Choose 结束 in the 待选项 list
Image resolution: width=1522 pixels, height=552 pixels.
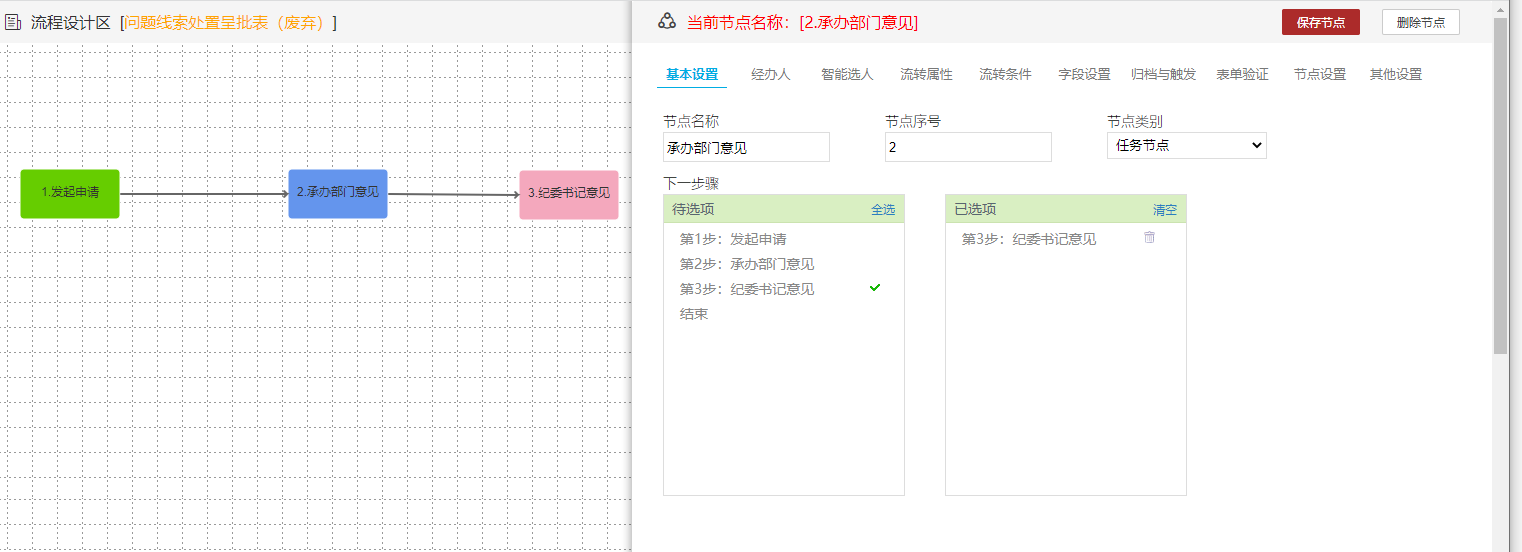pyautogui.click(x=694, y=314)
